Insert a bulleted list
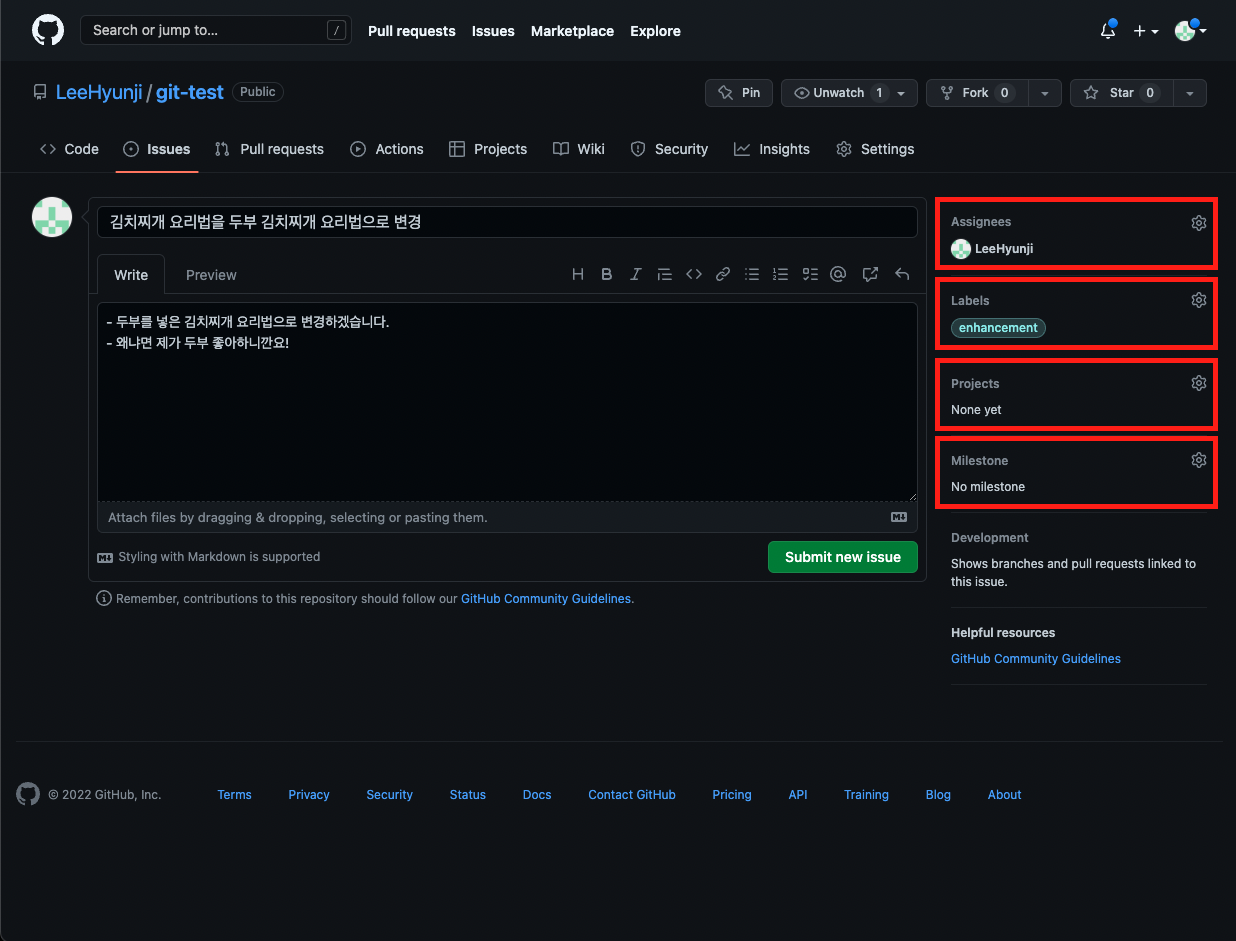This screenshot has height=941, width=1236. pyautogui.click(x=752, y=274)
